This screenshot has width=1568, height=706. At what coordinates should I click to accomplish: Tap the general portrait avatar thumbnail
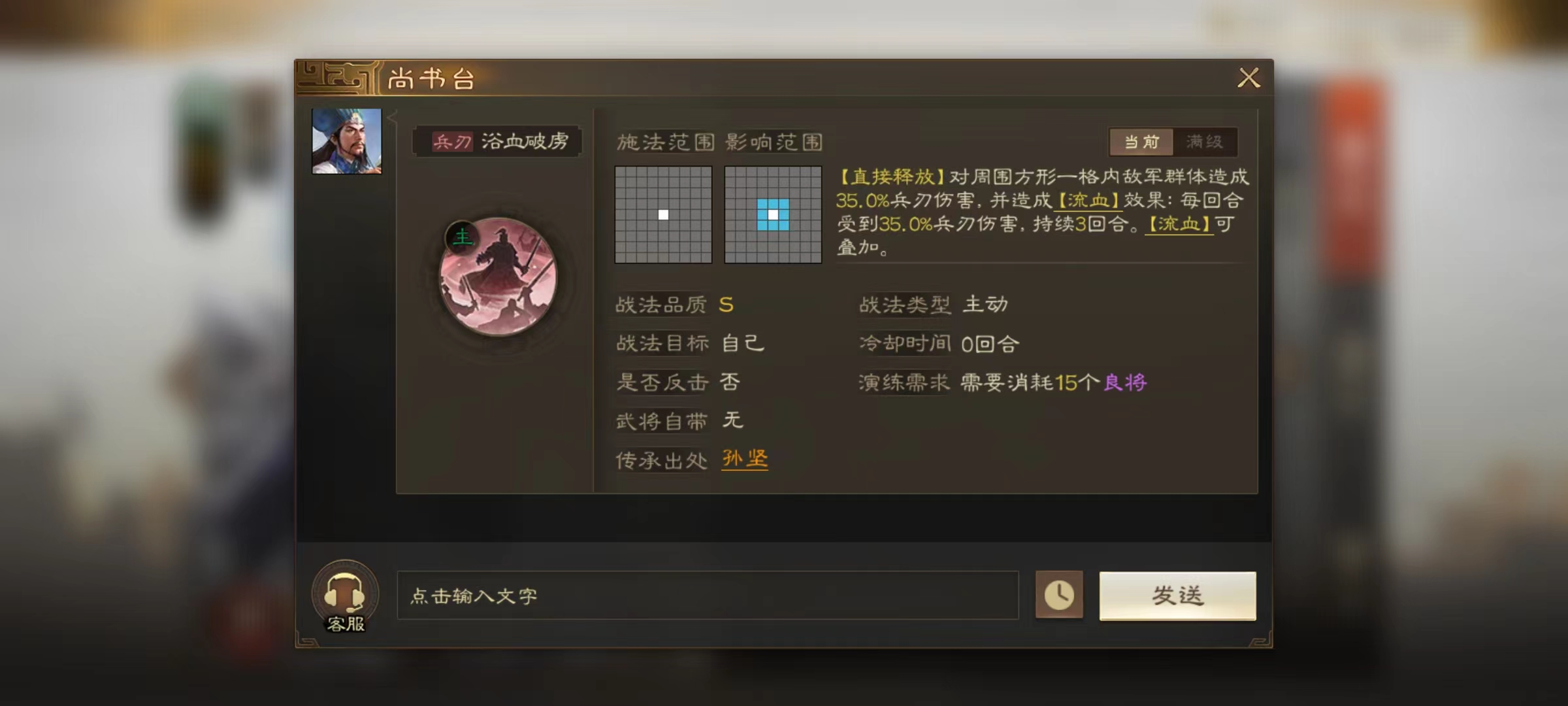click(x=346, y=141)
